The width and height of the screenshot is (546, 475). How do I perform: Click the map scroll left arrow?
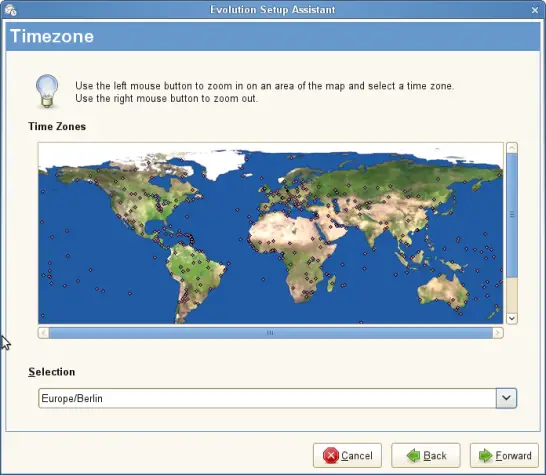pos(44,333)
